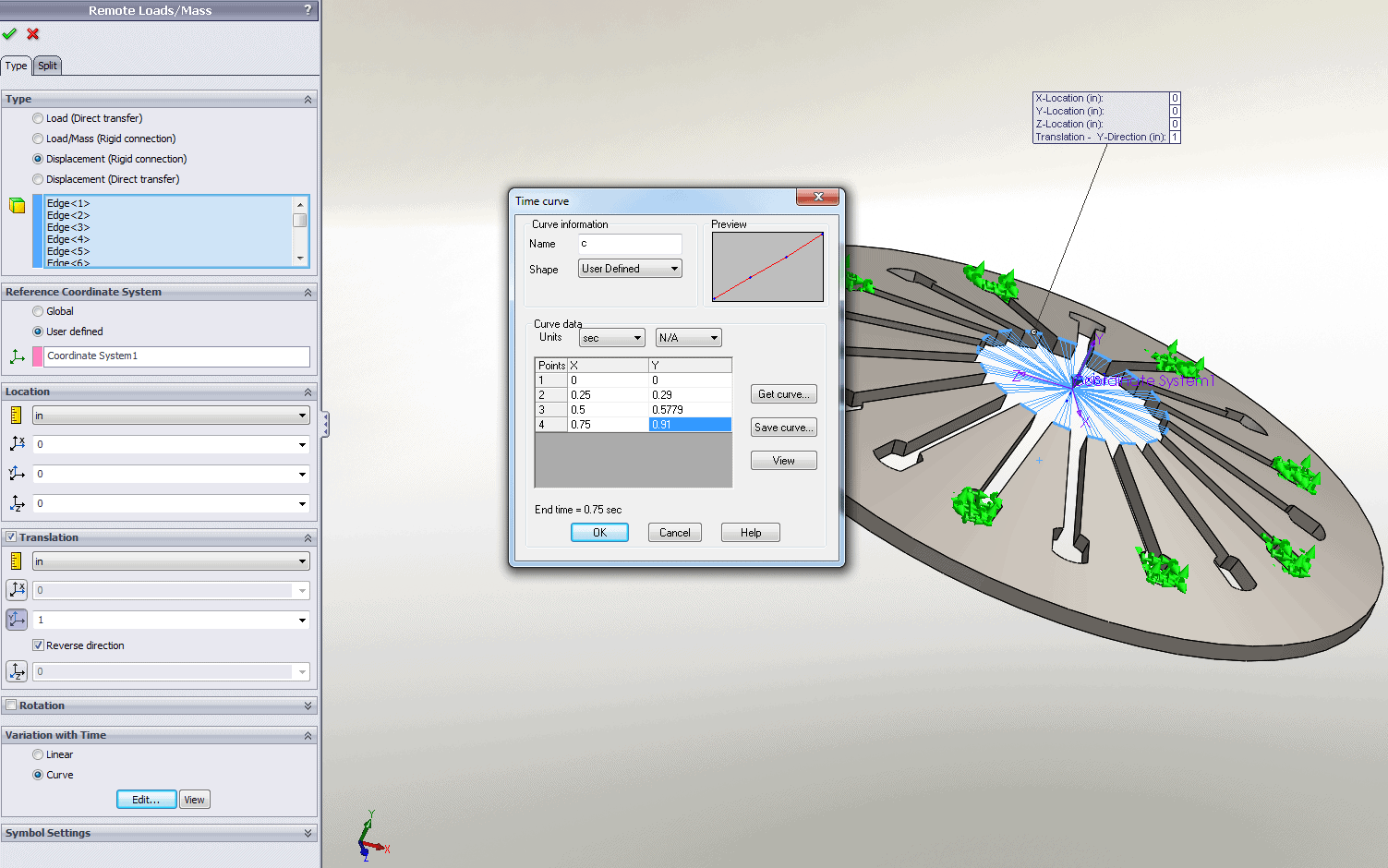Viewport: 1388px width, 868px height.
Task: Collapse the Location section
Action: (x=308, y=392)
